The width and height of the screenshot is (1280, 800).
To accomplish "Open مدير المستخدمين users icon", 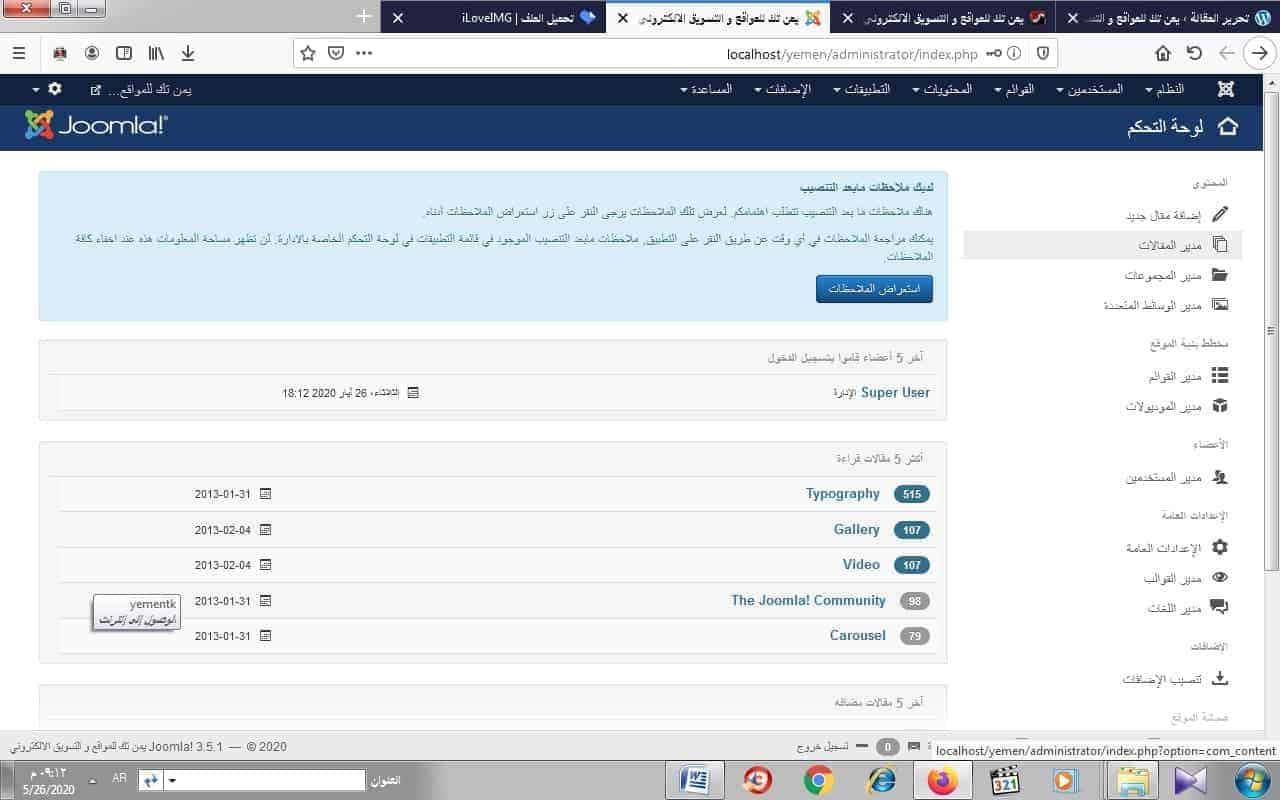I will point(1220,477).
